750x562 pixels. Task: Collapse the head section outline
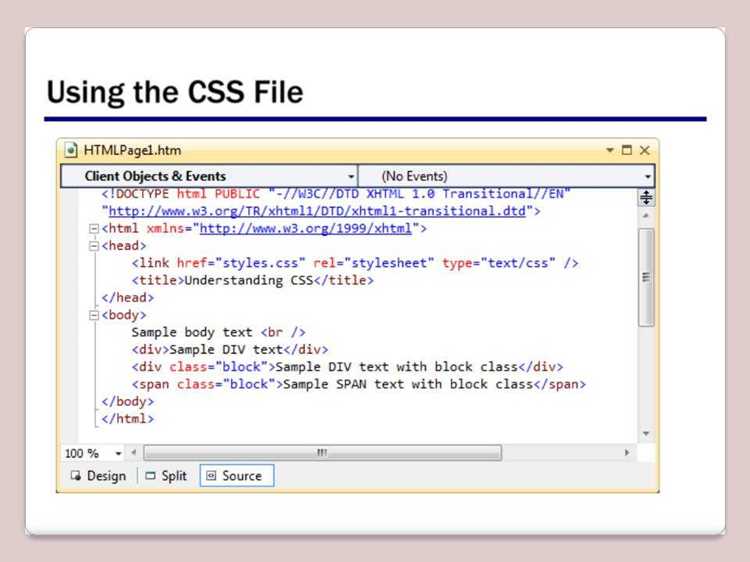[94, 246]
